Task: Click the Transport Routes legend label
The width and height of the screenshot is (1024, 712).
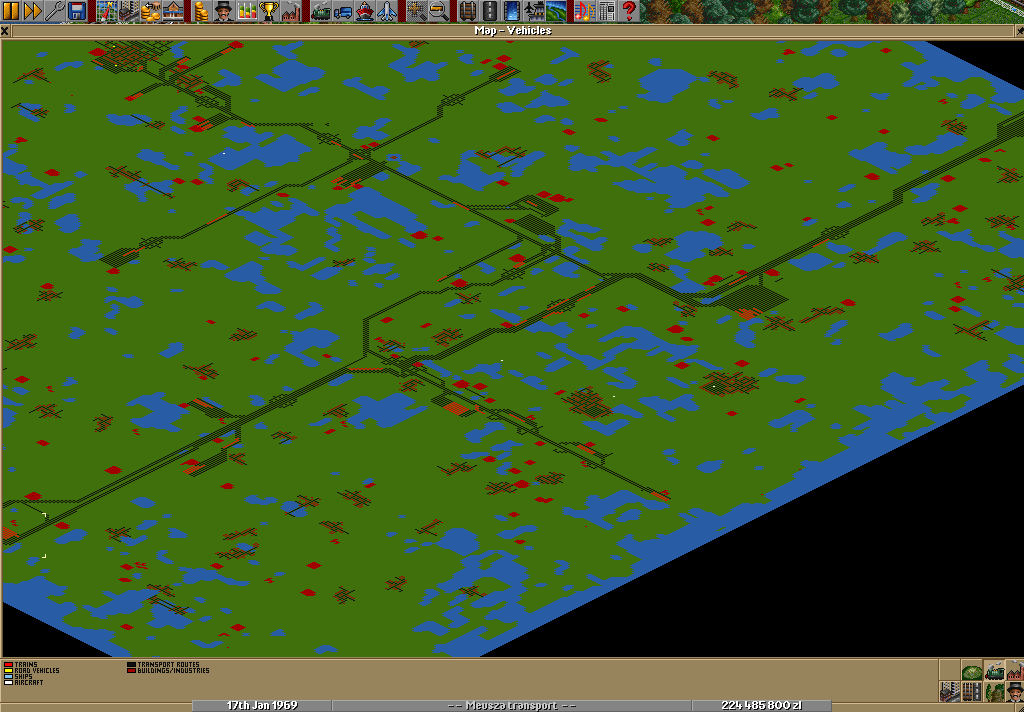Action: click(168, 665)
